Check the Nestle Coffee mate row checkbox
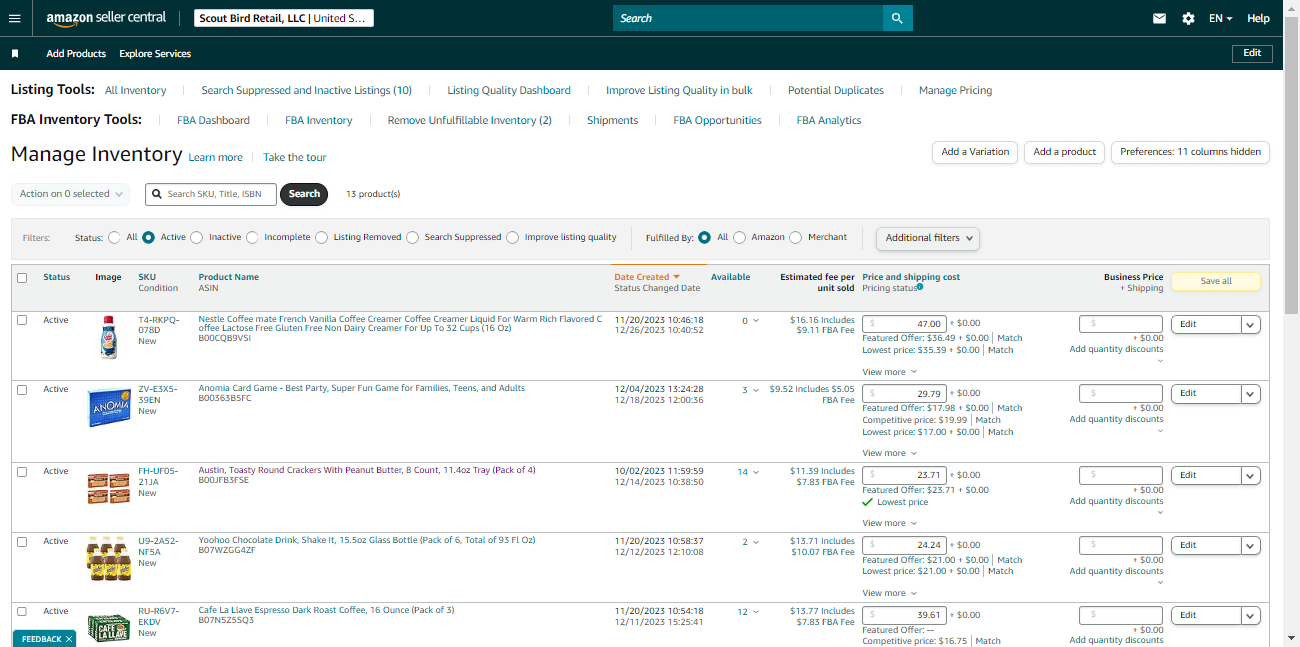 click(x=22, y=320)
